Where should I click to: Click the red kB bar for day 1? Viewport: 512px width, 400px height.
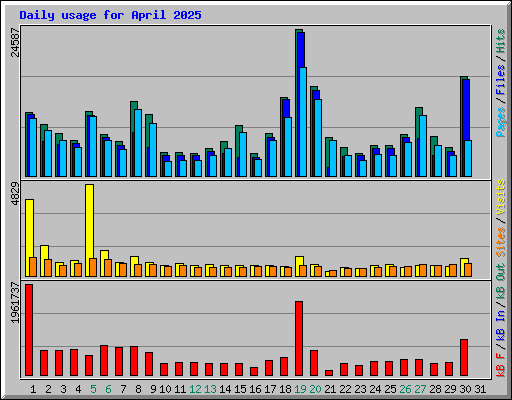point(29,330)
